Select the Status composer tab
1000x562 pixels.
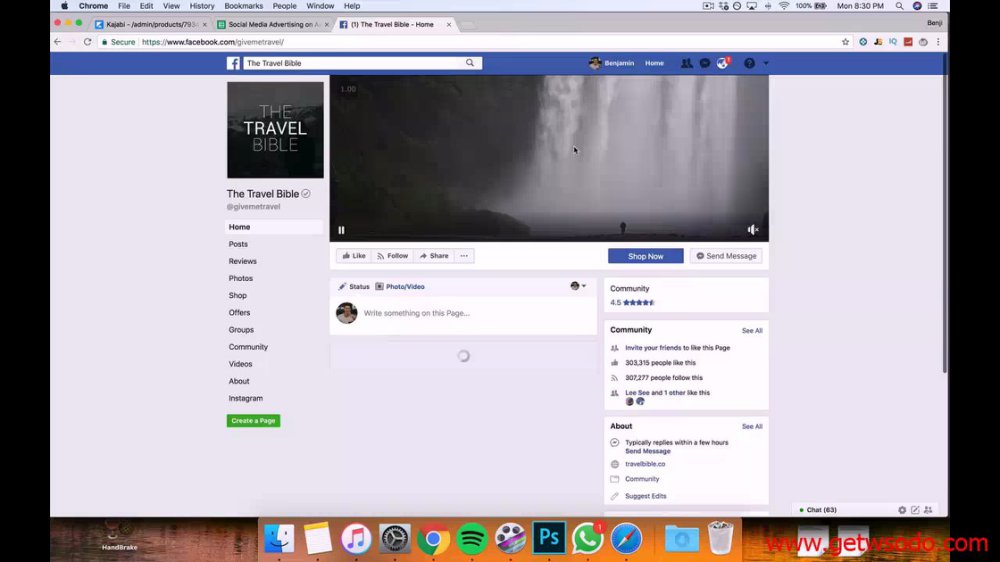point(354,286)
